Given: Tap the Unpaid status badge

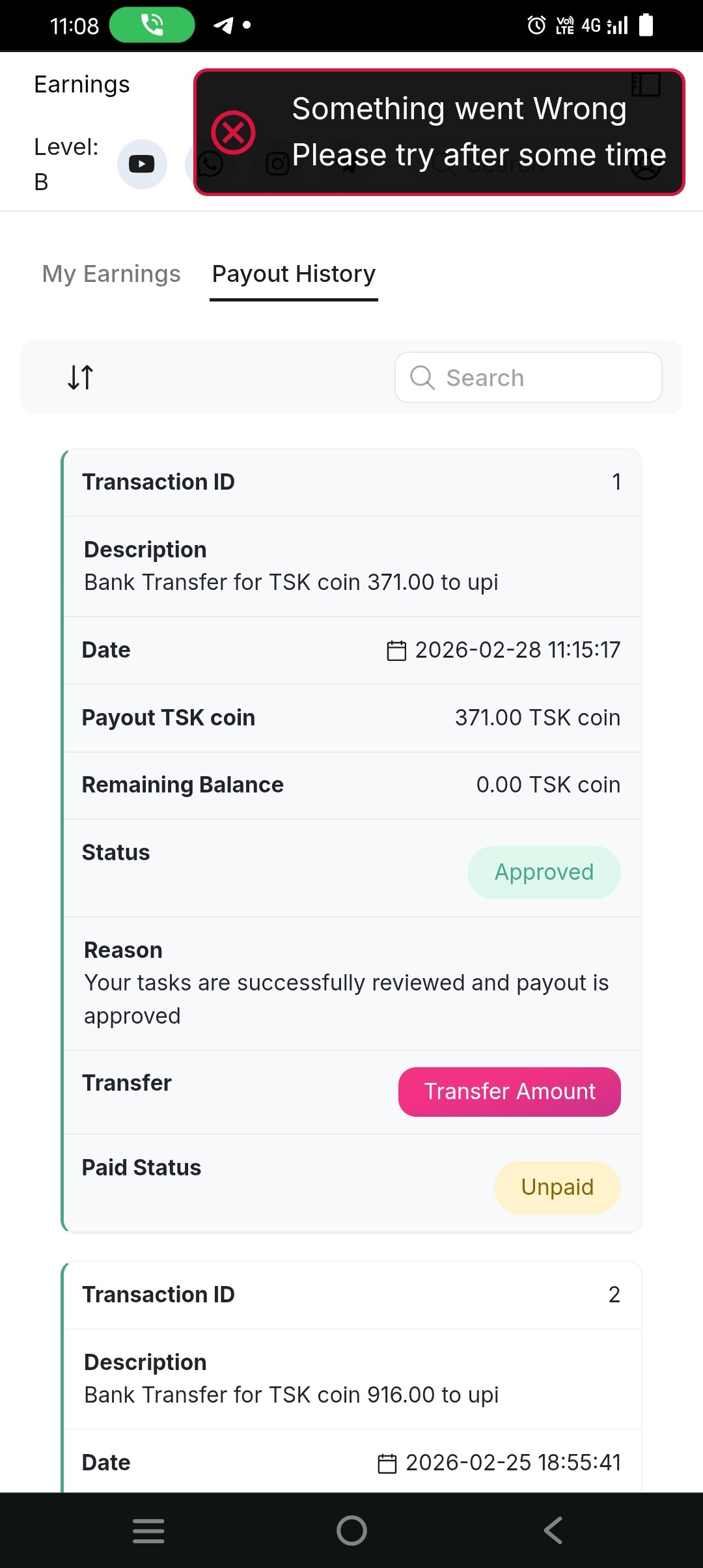Looking at the screenshot, I should (557, 1187).
